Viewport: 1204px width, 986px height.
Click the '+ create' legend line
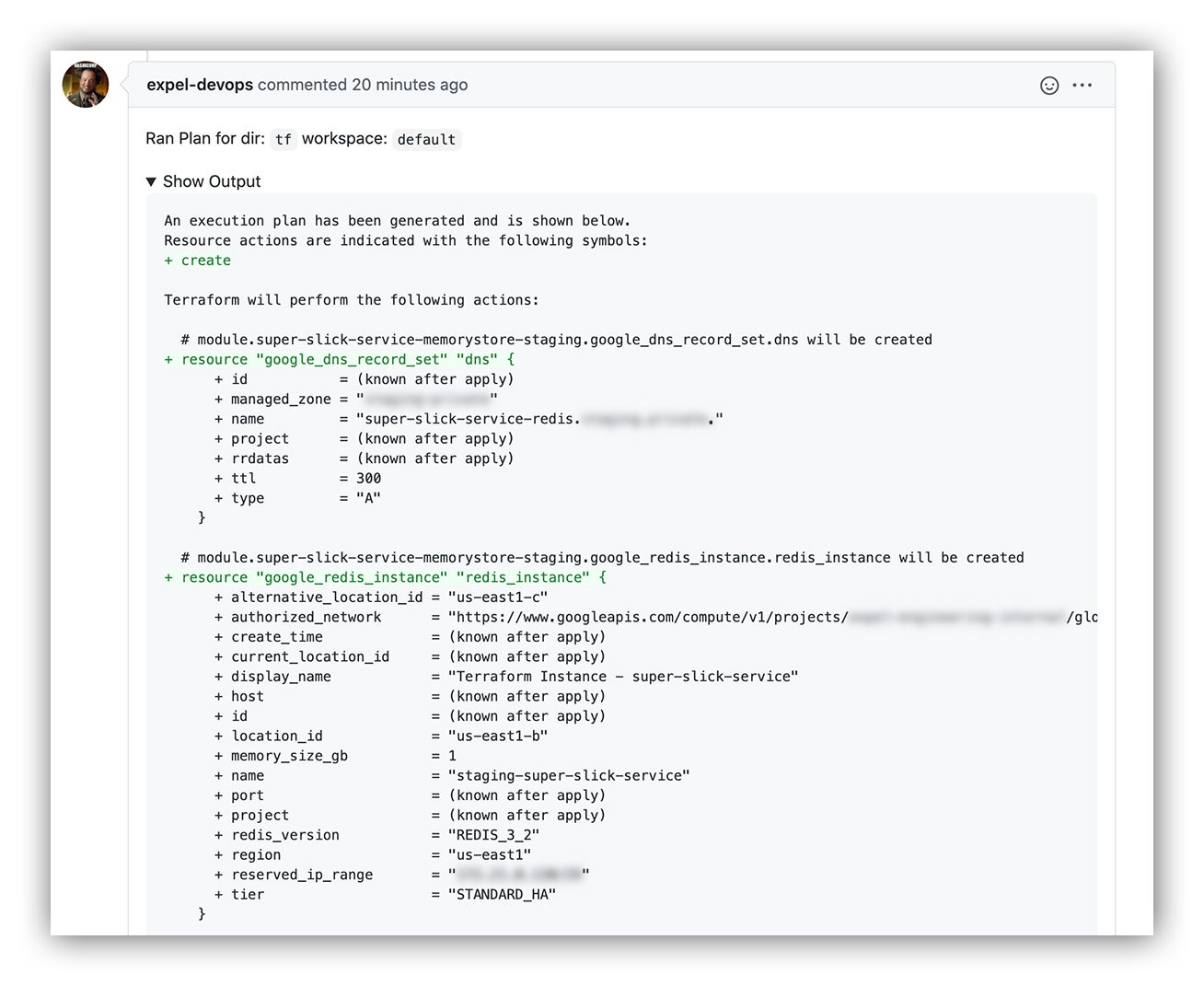197,261
